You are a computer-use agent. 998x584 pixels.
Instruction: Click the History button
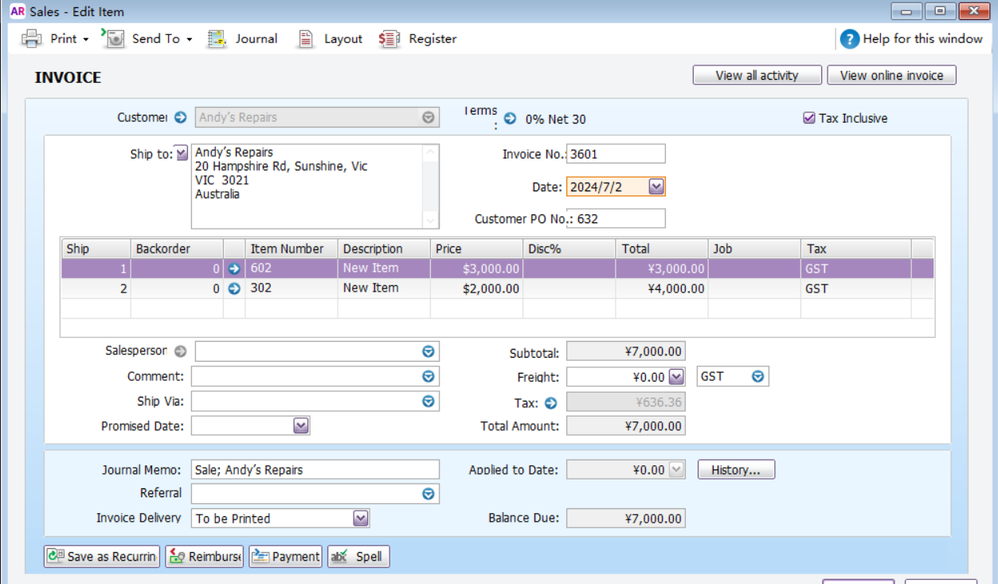tap(736, 470)
